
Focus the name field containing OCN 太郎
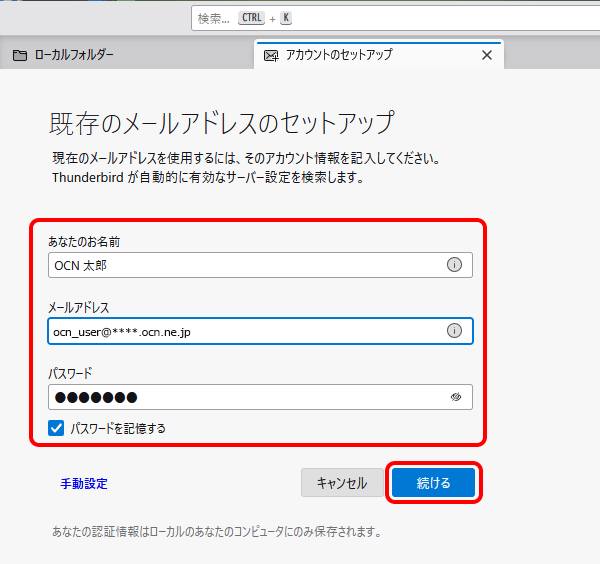coord(240,264)
